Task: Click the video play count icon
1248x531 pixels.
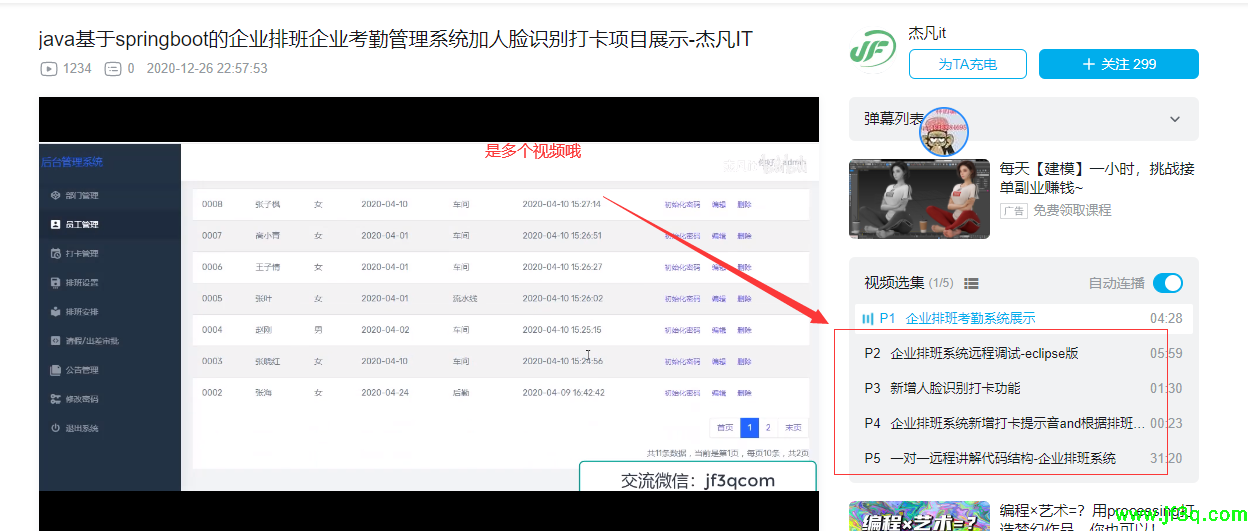Action: point(48,69)
